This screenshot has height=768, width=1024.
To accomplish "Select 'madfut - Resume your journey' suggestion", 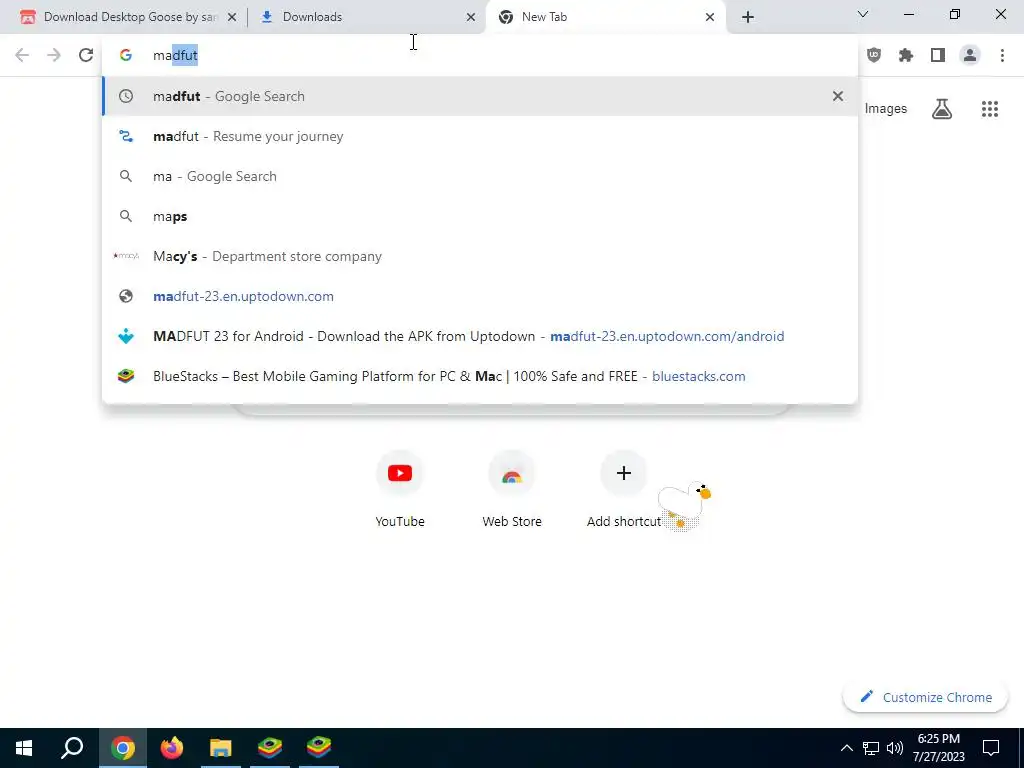I will tap(480, 136).
